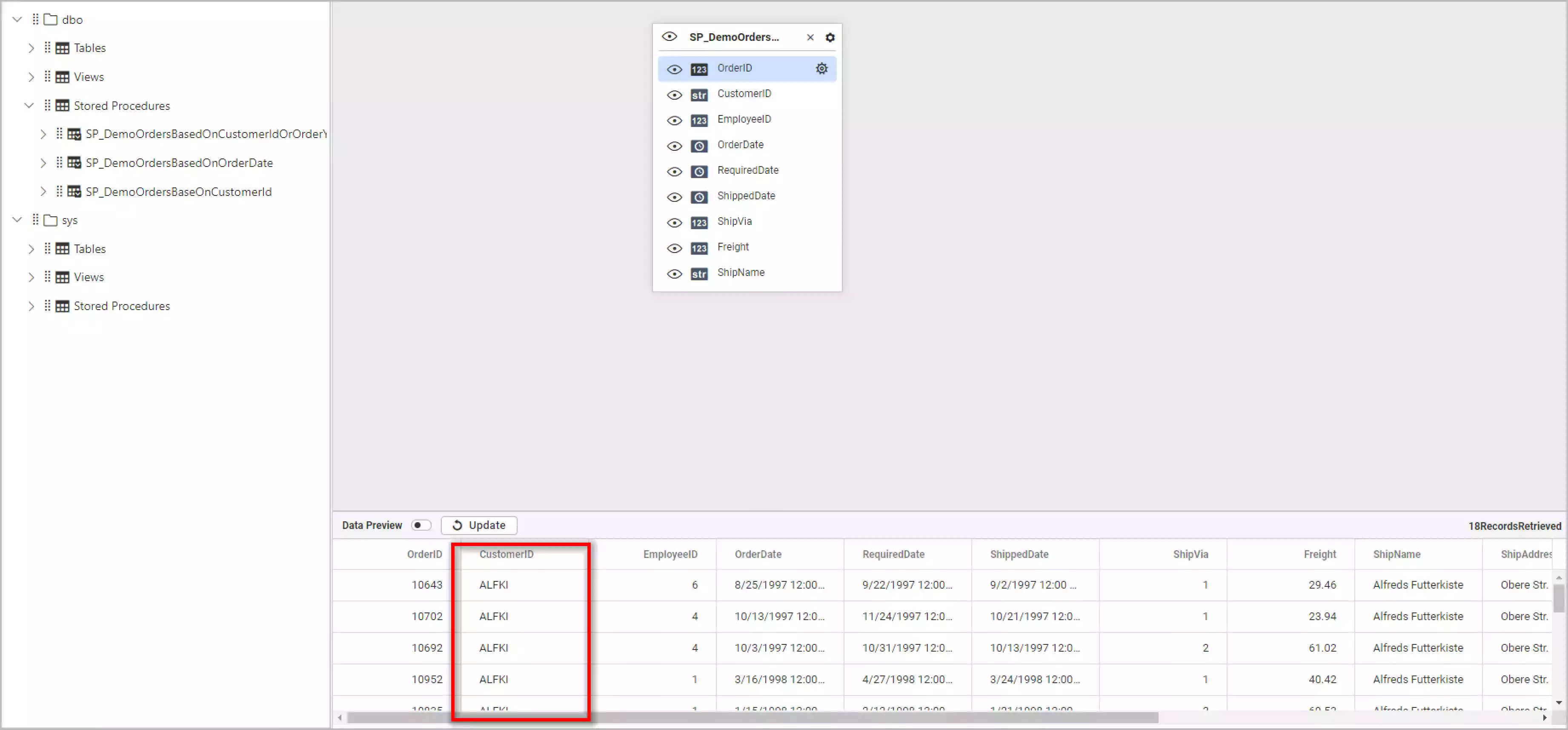Click the numeric type icon beside EmployeeID
This screenshot has height=730, width=1568.
699,121
